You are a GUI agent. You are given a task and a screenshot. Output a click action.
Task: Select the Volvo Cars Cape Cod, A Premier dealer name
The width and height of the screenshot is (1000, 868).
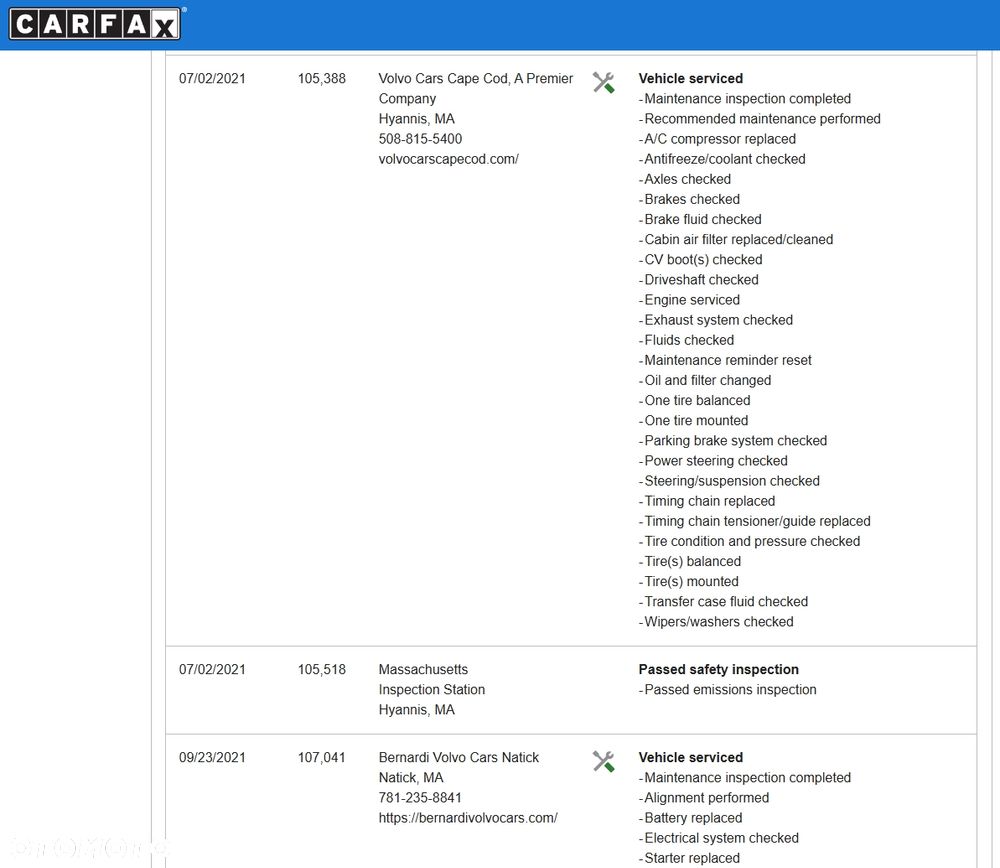(476, 78)
